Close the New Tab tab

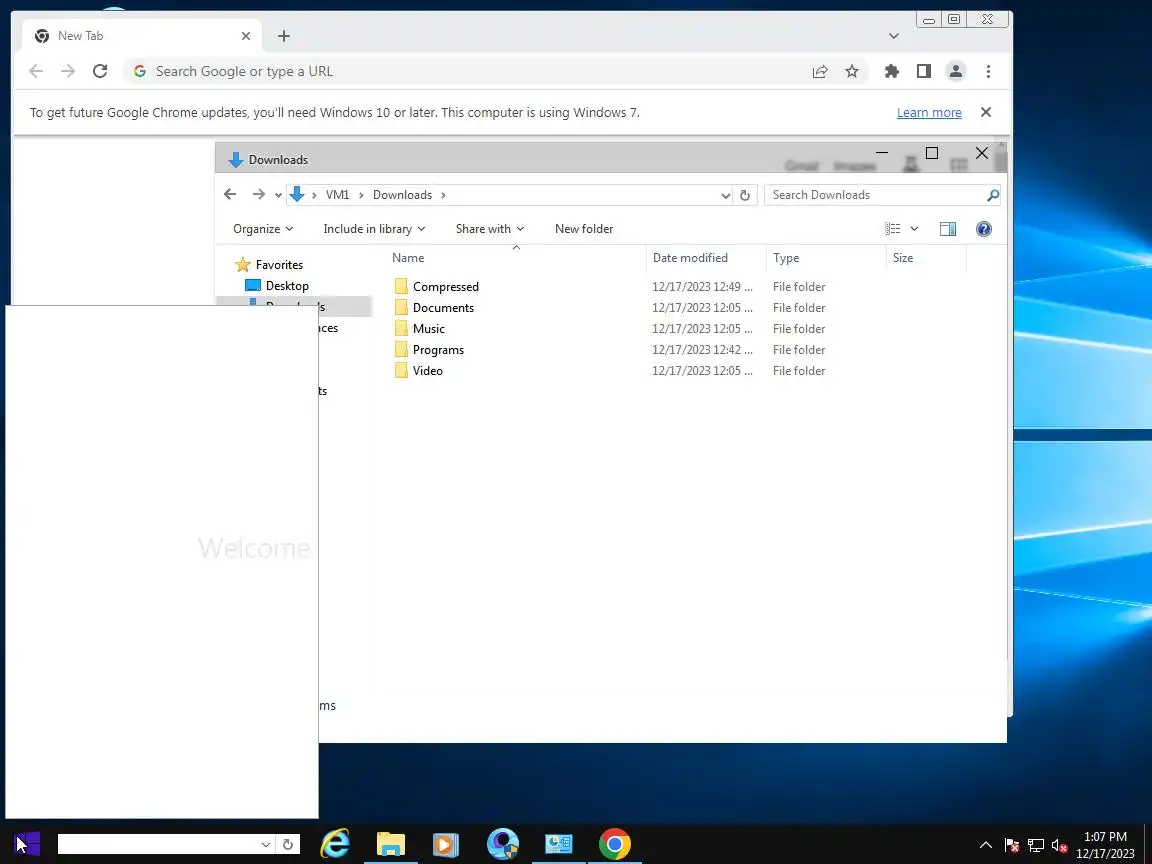coord(245,36)
